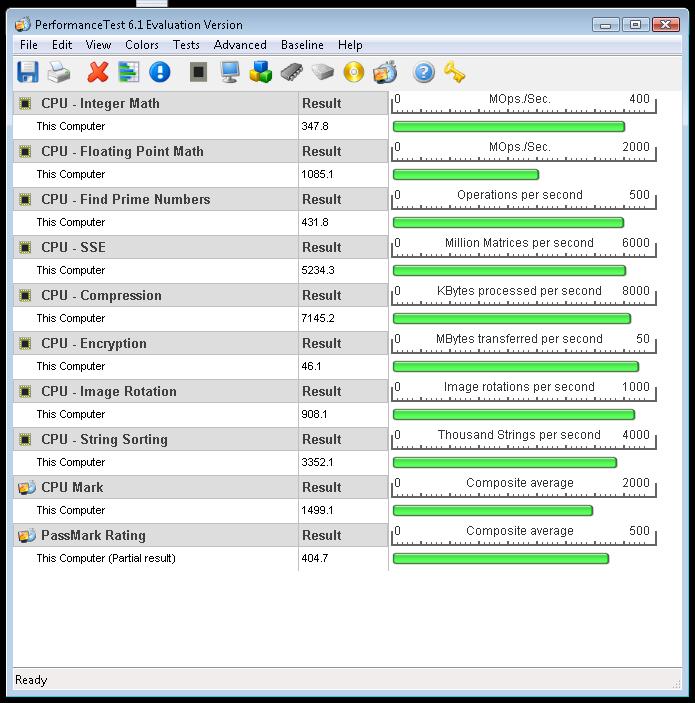Select the PassMark Rating header text
The width and height of the screenshot is (695, 703).
click(x=93, y=535)
